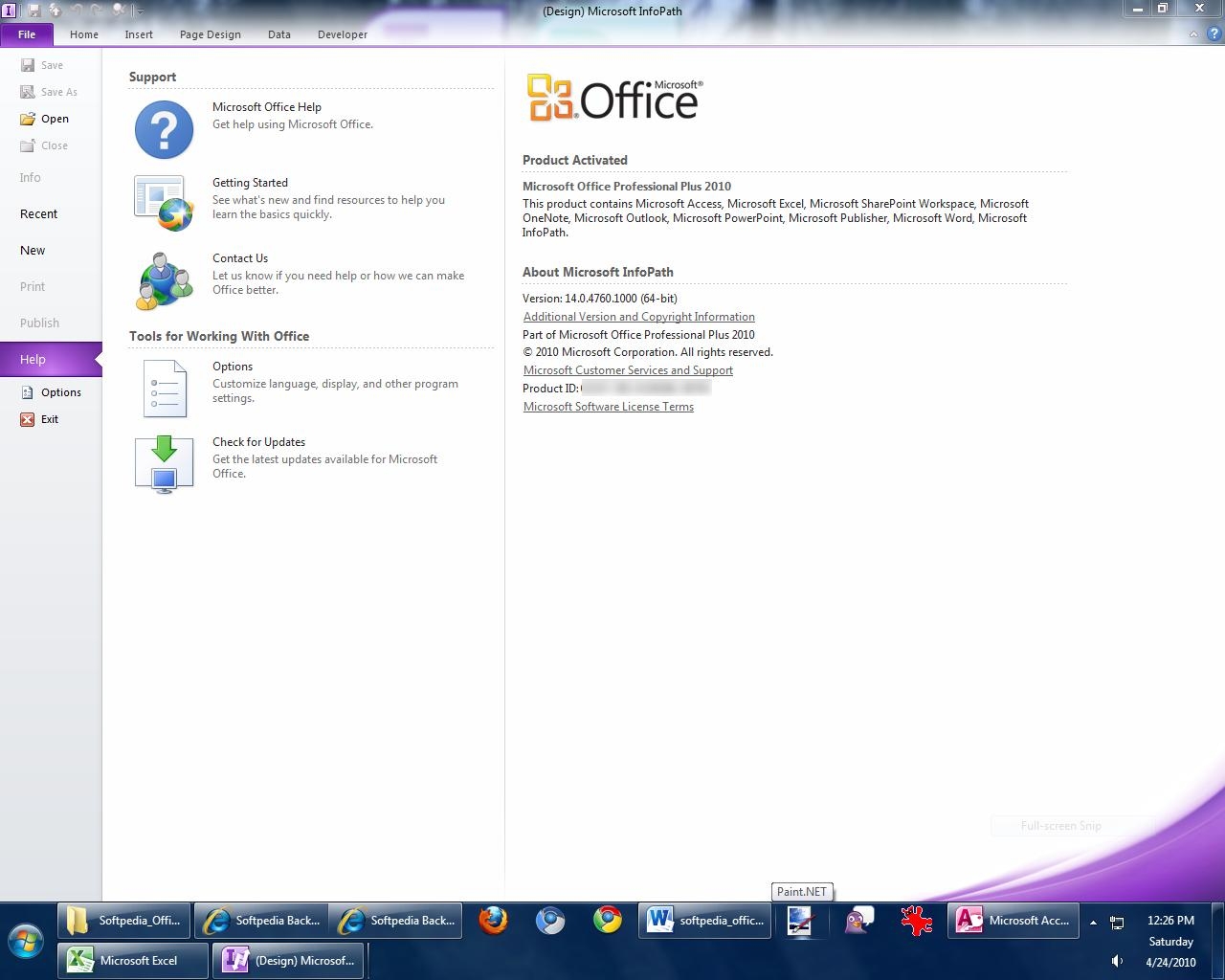Viewport: 1225px width, 980px height.
Task: Click the network icon in the system tray
Action: click(x=1117, y=923)
